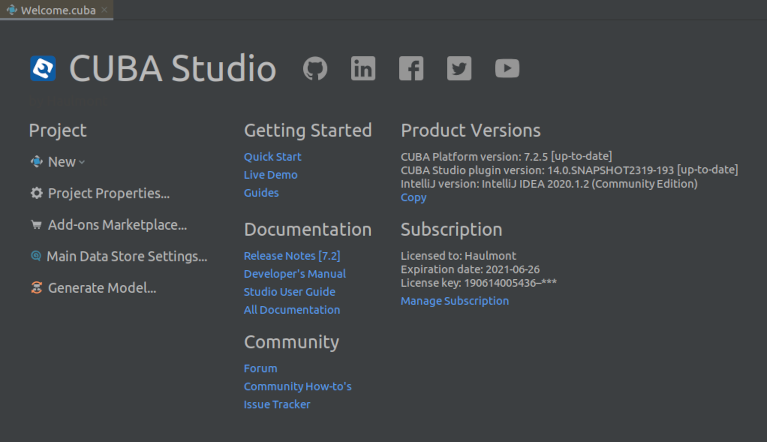Open the Developer's Manual link

click(x=295, y=274)
